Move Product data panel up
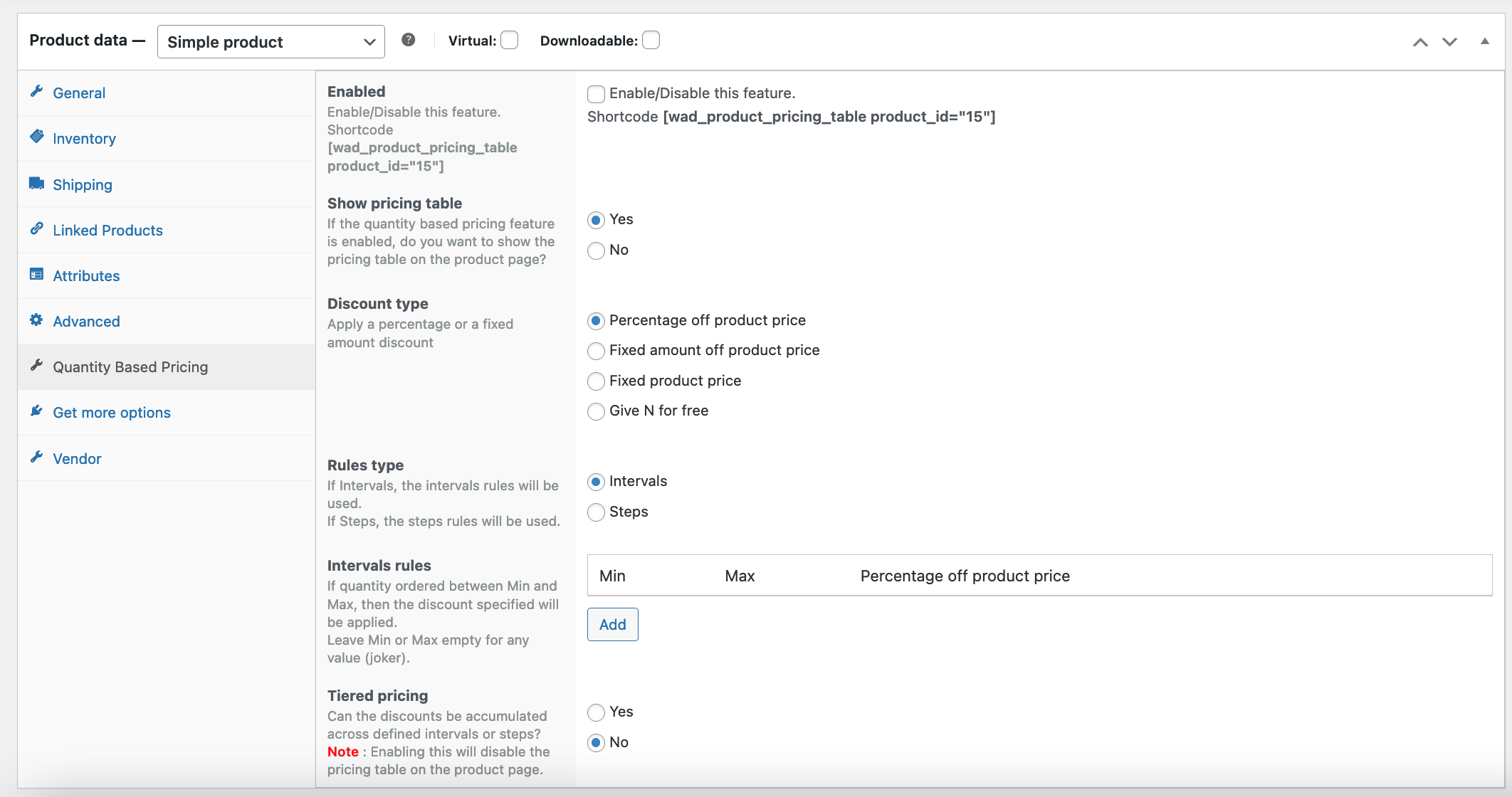 [1420, 42]
